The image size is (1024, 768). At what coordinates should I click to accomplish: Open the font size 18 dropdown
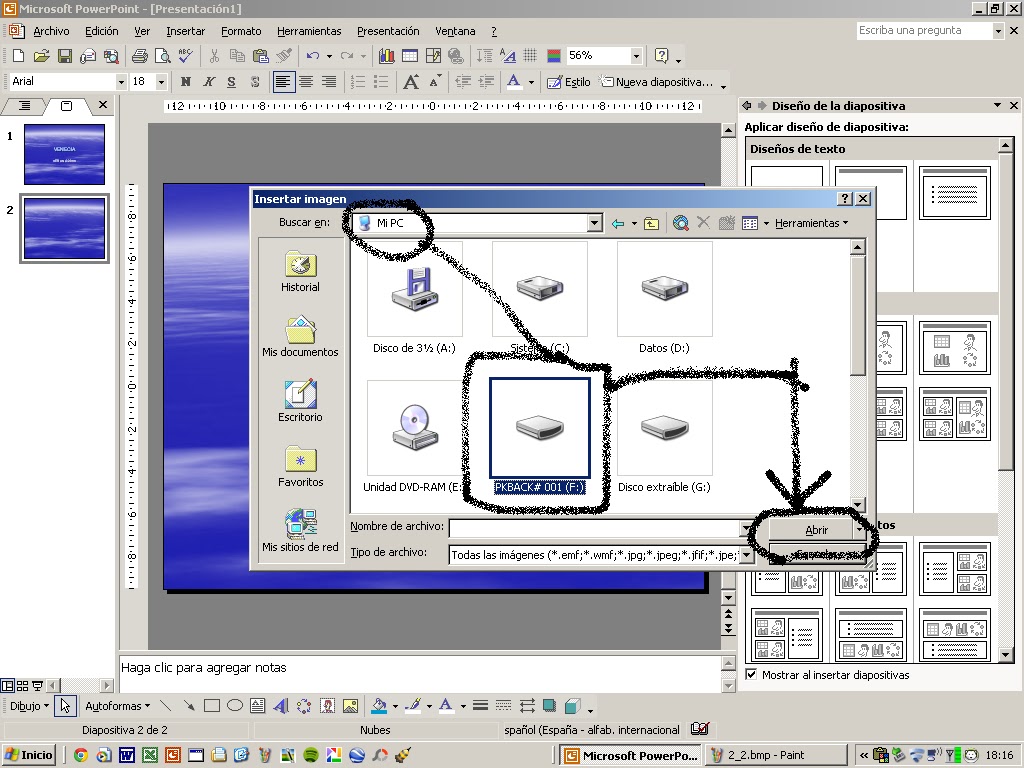tap(161, 82)
